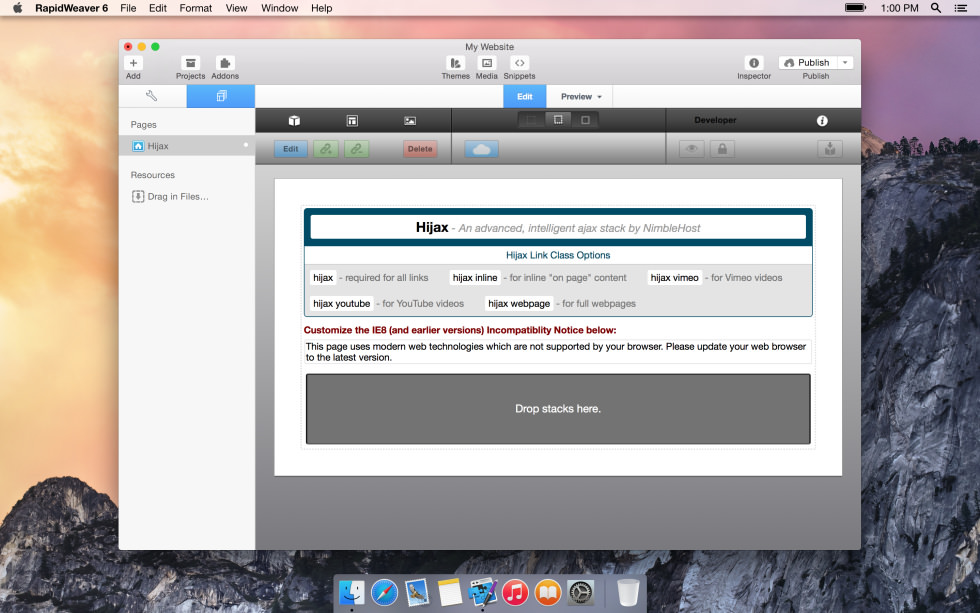Click the stack info icon

point(822,121)
